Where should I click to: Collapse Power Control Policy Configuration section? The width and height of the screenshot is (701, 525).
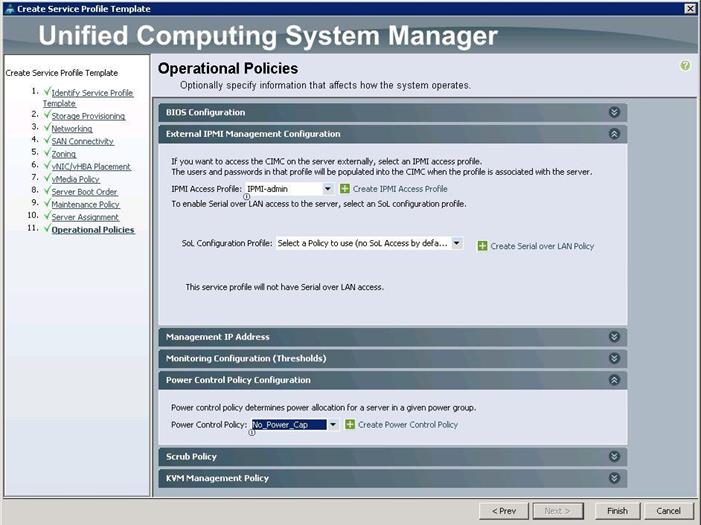tap(614, 380)
